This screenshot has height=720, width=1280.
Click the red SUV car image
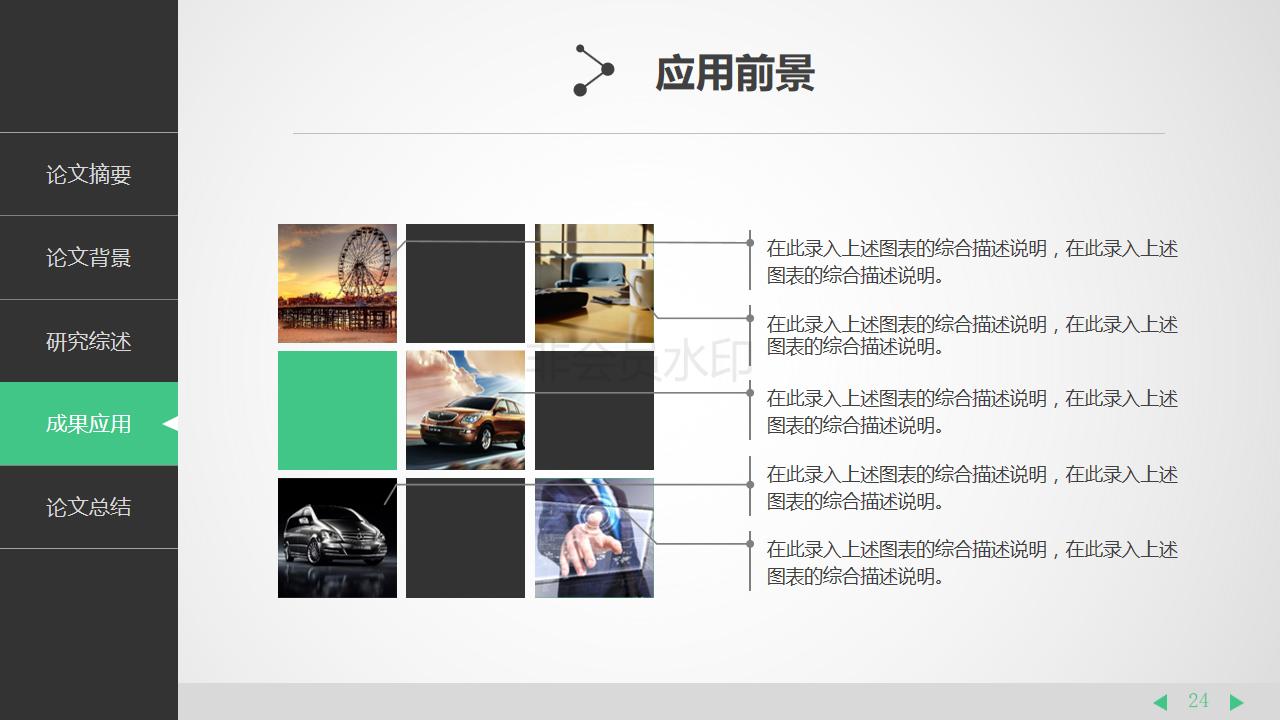point(465,410)
